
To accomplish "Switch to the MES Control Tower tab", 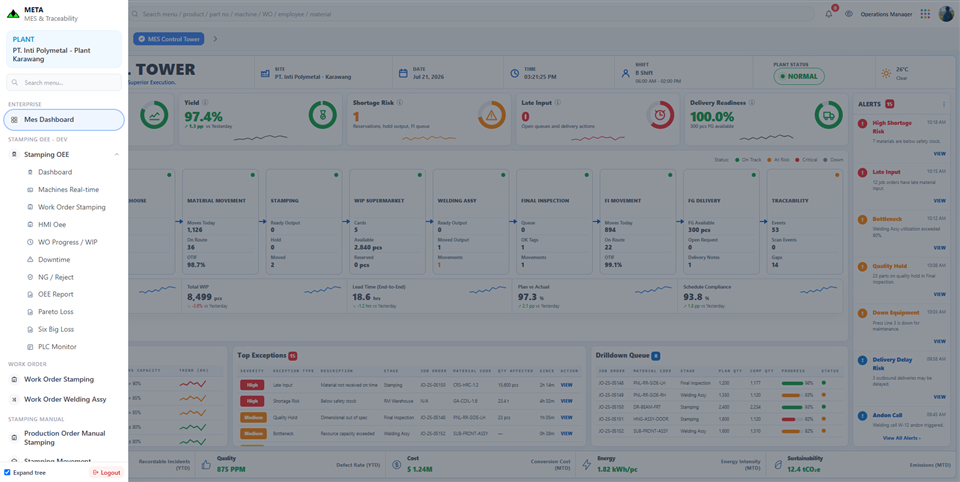I will [x=169, y=39].
